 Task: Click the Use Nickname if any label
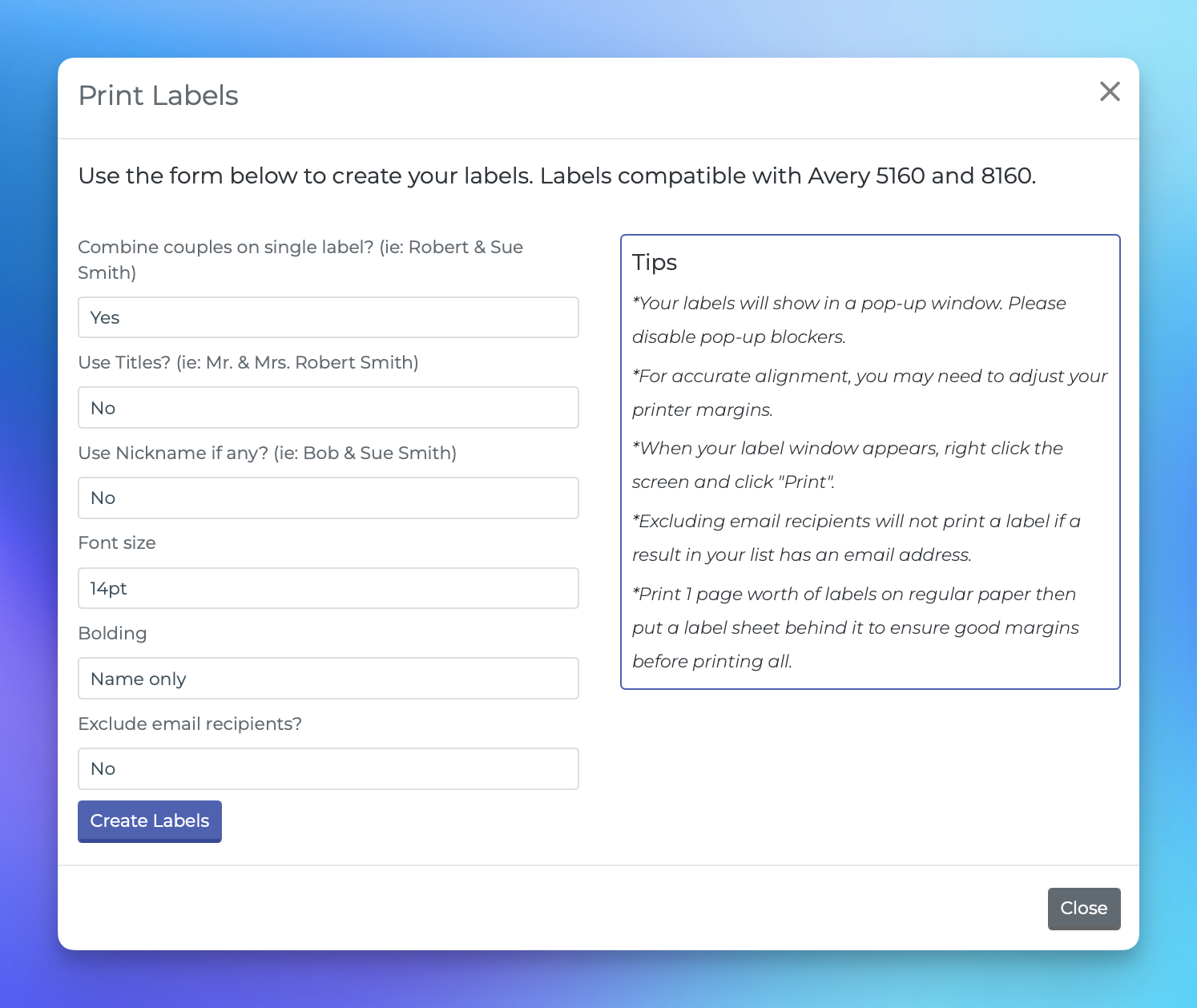(268, 453)
